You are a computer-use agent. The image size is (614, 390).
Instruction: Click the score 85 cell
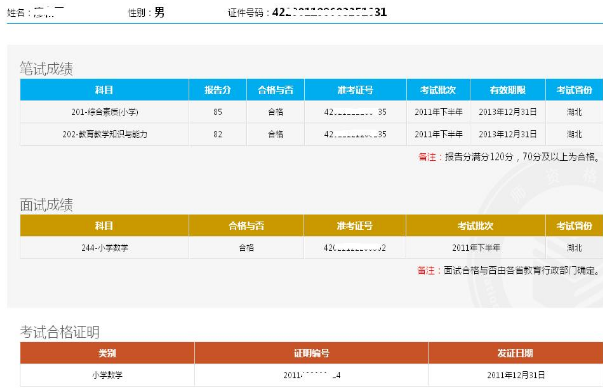tap(218, 112)
